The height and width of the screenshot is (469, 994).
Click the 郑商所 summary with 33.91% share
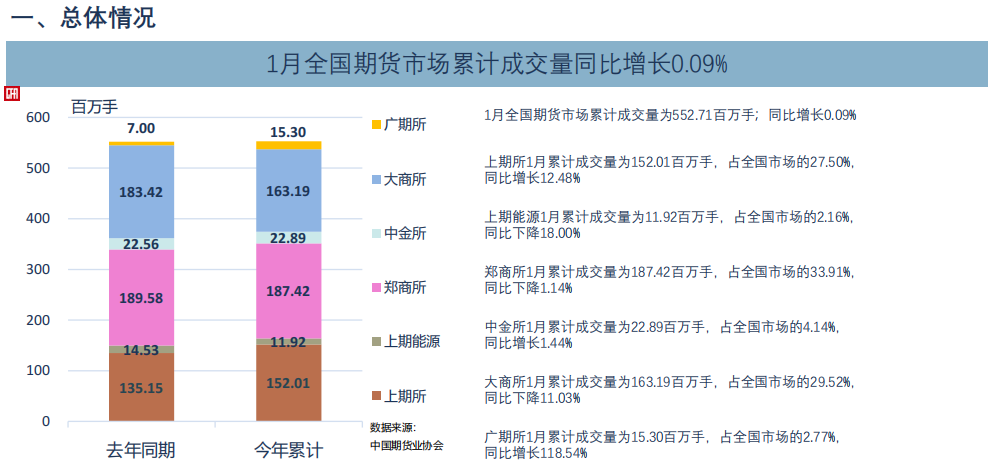click(x=669, y=280)
